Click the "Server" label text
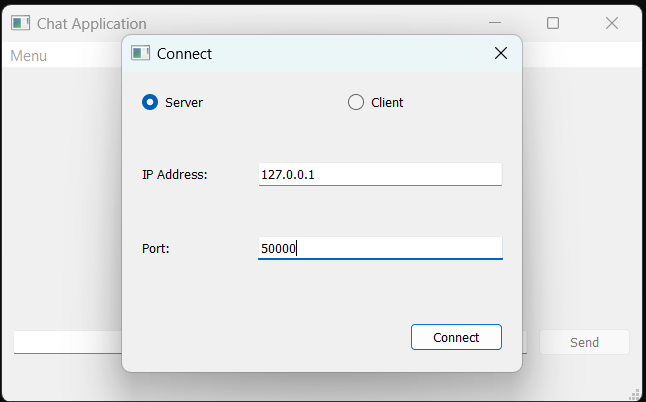This screenshot has height=402, width=646. [184, 102]
